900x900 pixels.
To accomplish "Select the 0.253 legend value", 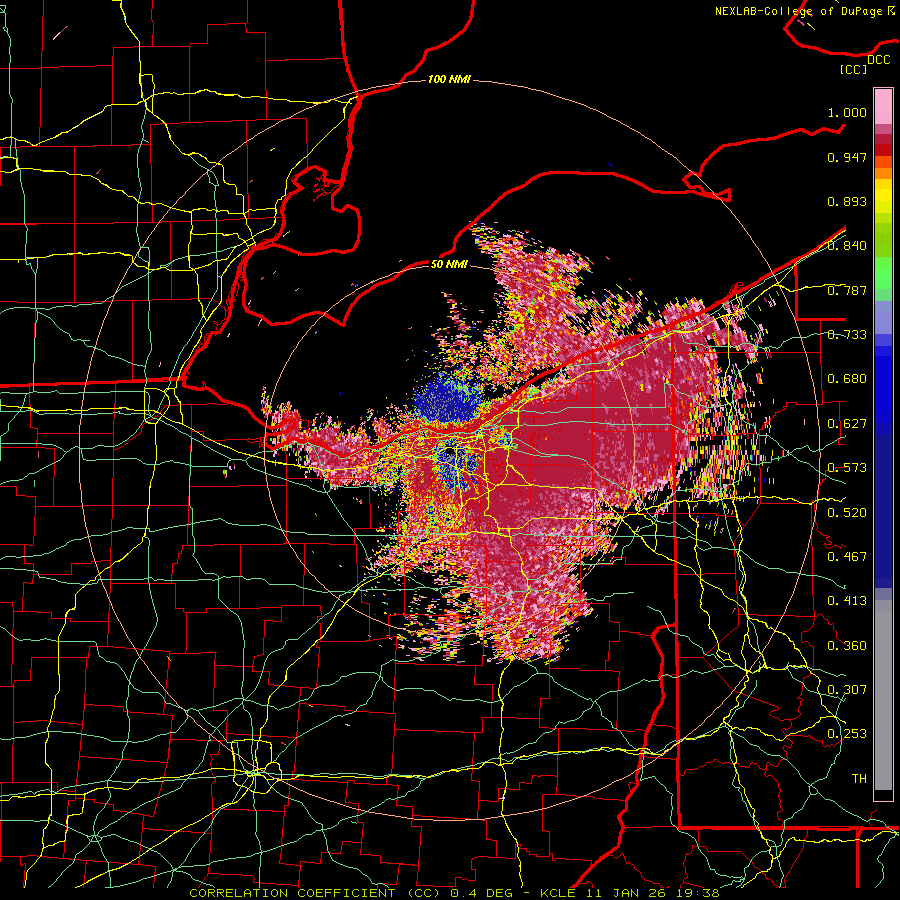I will point(847,734).
